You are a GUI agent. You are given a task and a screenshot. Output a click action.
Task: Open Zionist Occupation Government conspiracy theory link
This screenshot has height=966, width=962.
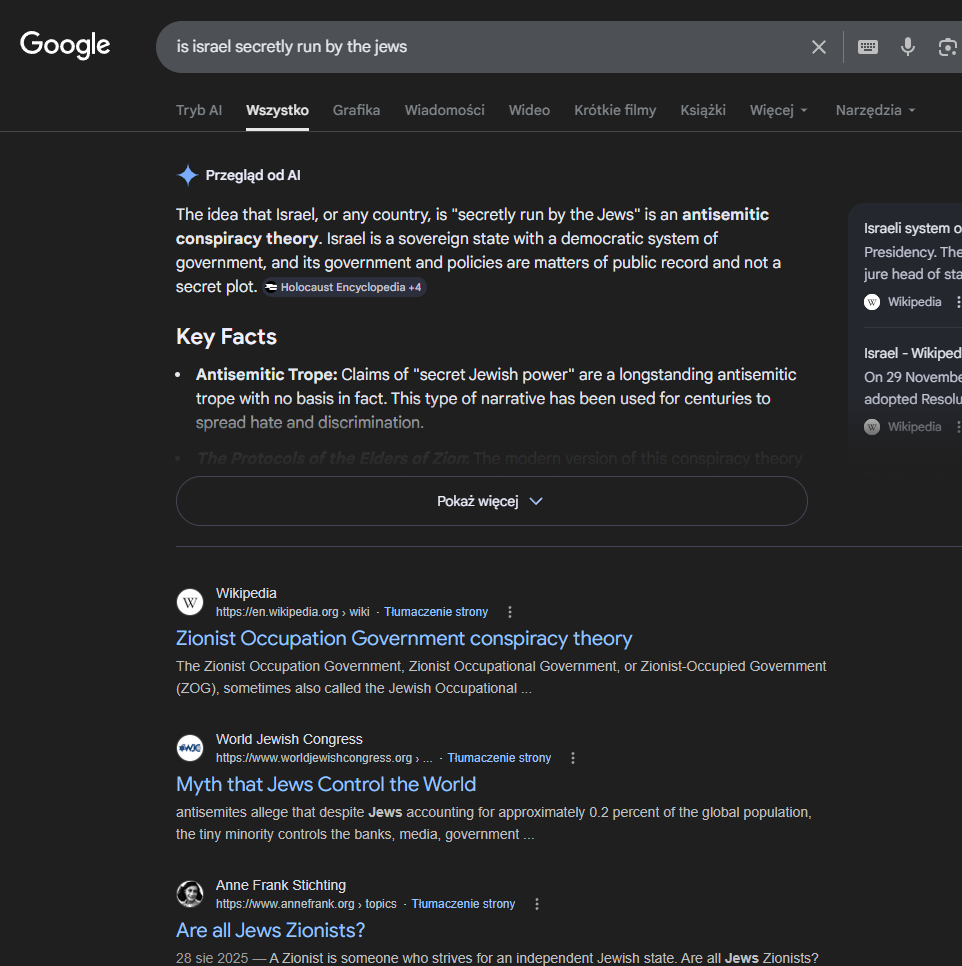[x=404, y=638]
